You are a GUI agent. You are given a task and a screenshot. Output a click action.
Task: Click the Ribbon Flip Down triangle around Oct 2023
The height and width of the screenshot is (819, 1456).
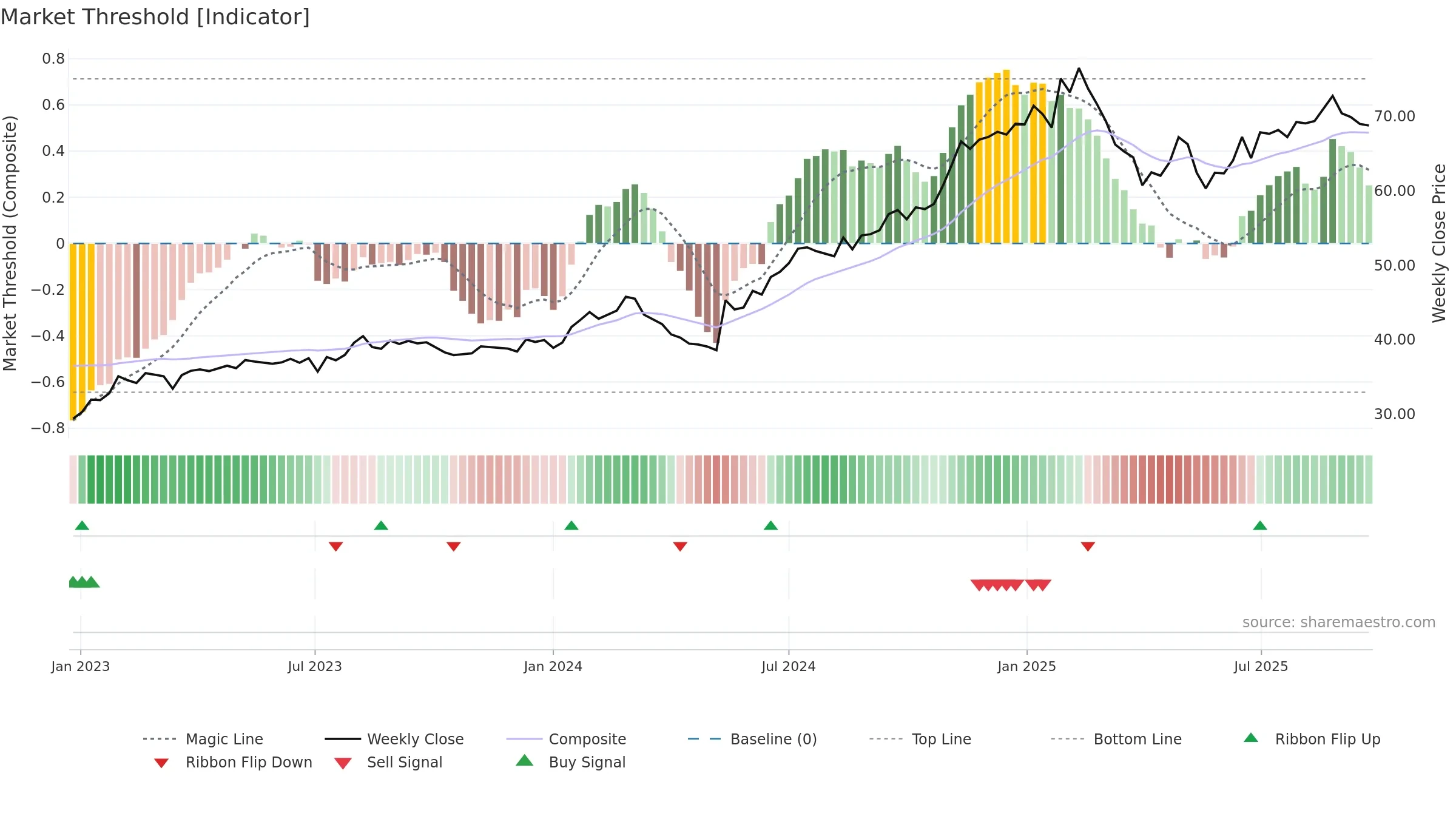(453, 547)
